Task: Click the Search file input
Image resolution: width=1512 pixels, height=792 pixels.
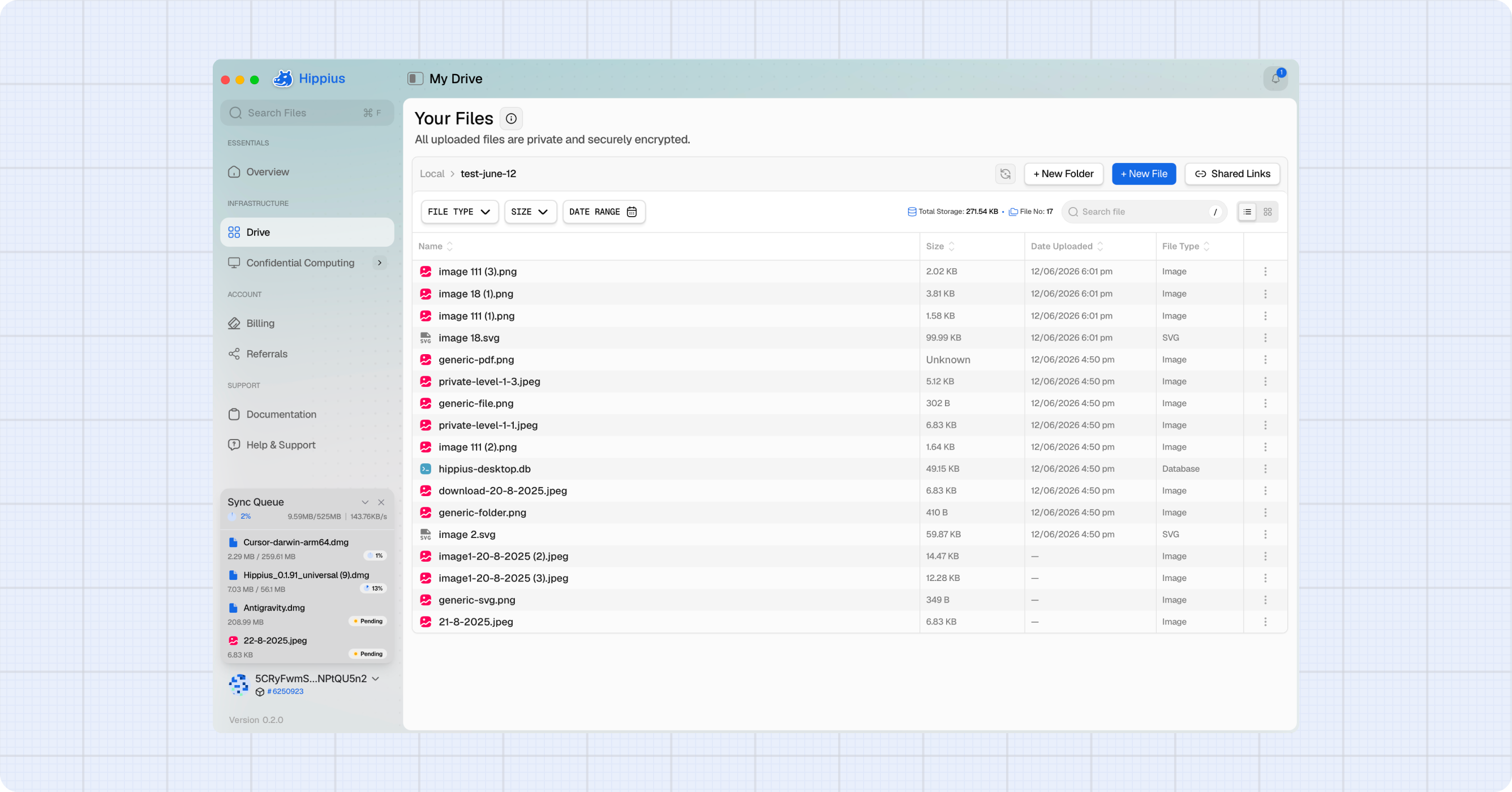Action: tap(1145, 212)
